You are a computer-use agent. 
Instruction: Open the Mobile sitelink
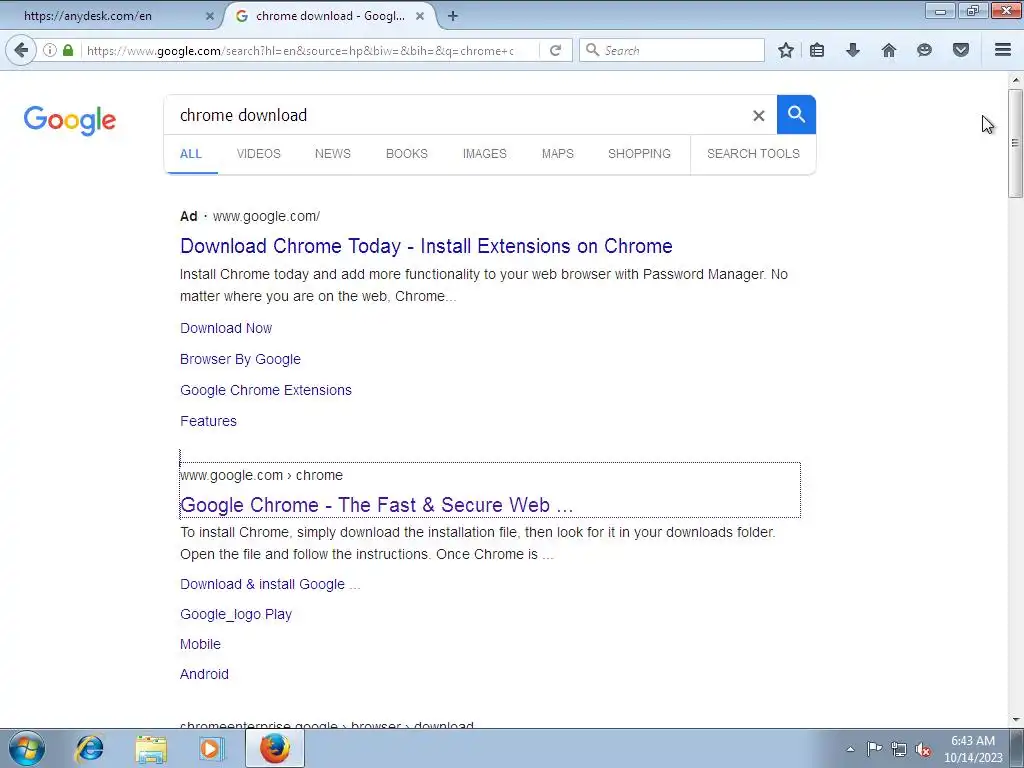click(x=200, y=645)
